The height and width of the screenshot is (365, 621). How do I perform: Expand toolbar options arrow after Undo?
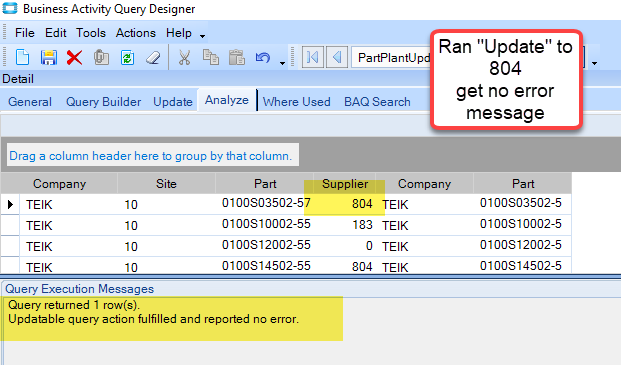click(x=282, y=63)
